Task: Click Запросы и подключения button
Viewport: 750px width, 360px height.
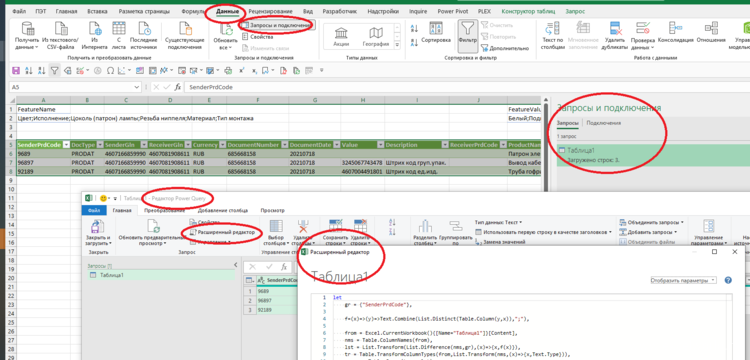Action: (277, 24)
